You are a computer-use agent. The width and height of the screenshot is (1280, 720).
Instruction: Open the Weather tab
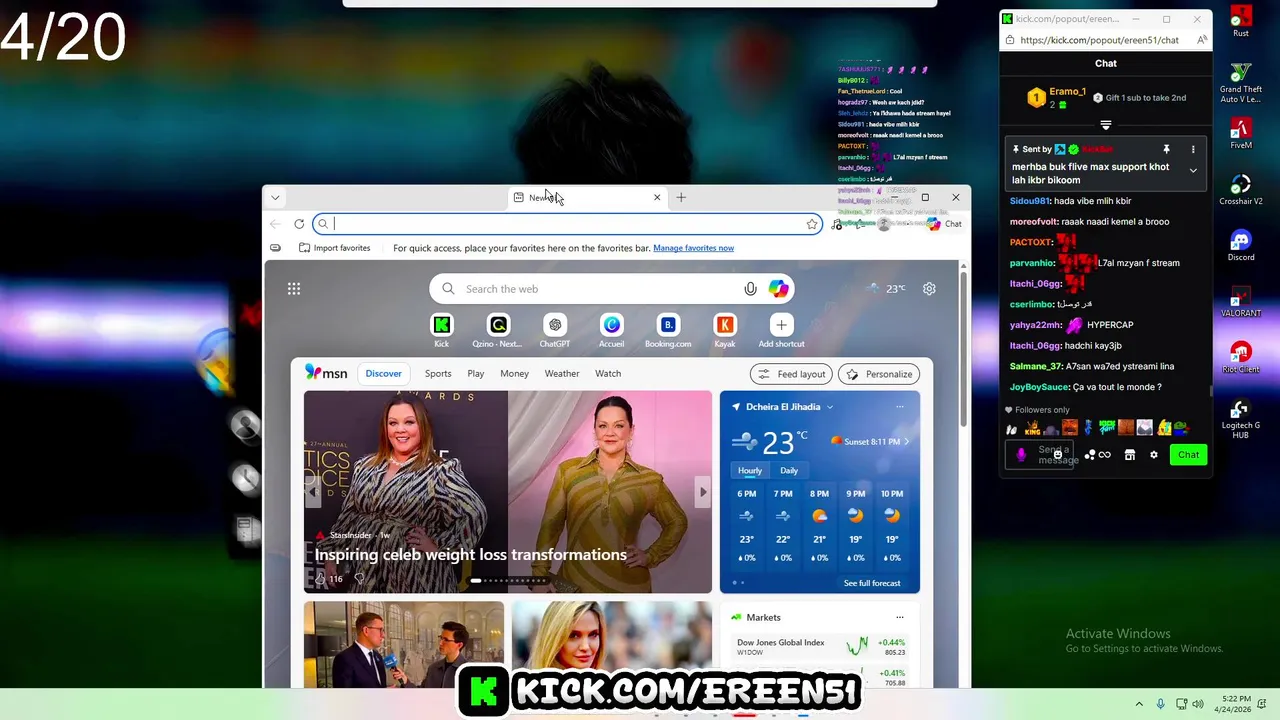point(562,373)
